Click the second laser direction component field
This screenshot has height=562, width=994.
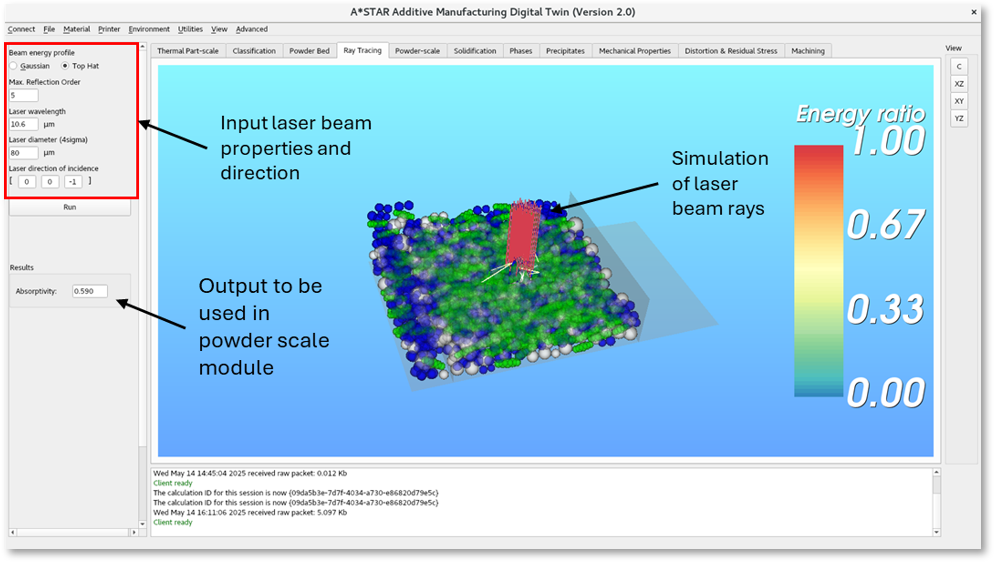50,182
